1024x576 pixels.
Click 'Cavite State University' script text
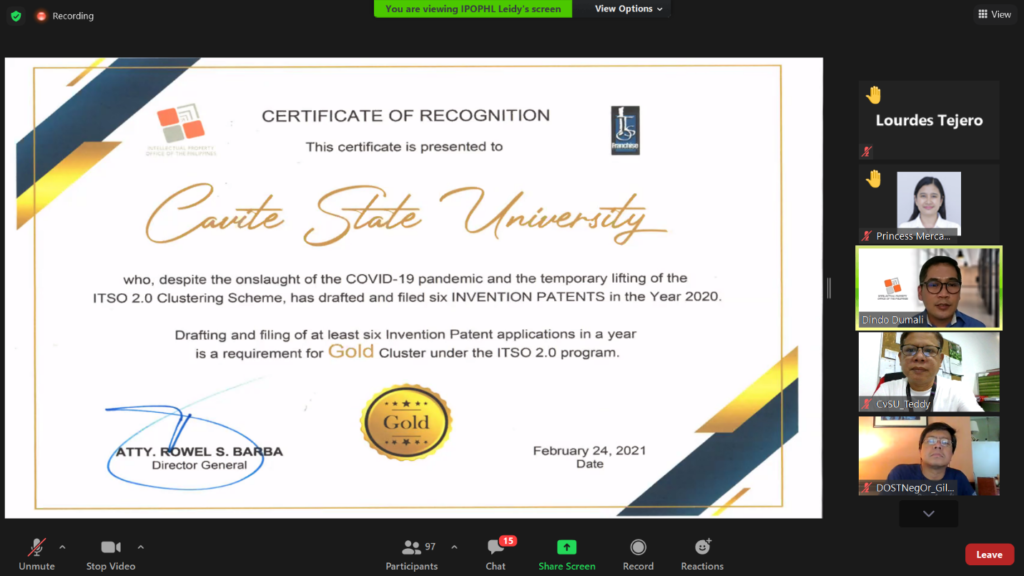click(405, 214)
